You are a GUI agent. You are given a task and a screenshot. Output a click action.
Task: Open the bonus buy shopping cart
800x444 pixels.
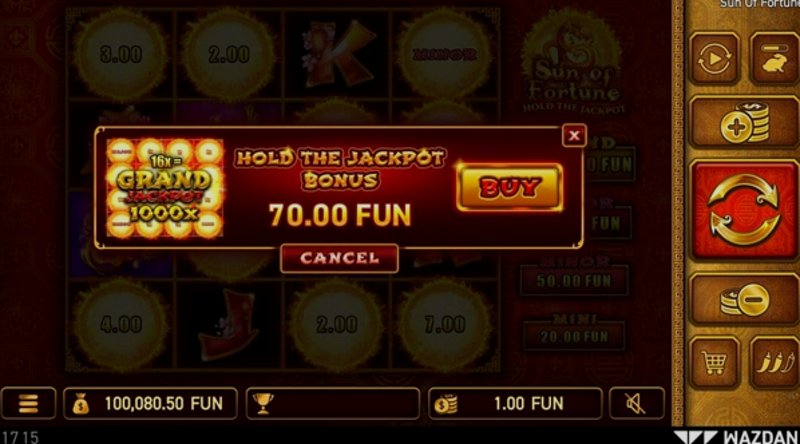tap(714, 363)
